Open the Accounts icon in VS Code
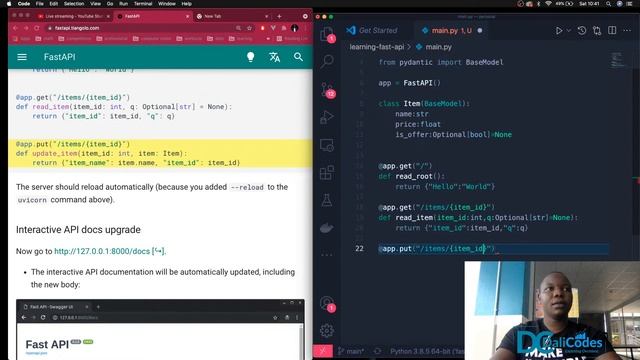 click(327, 304)
